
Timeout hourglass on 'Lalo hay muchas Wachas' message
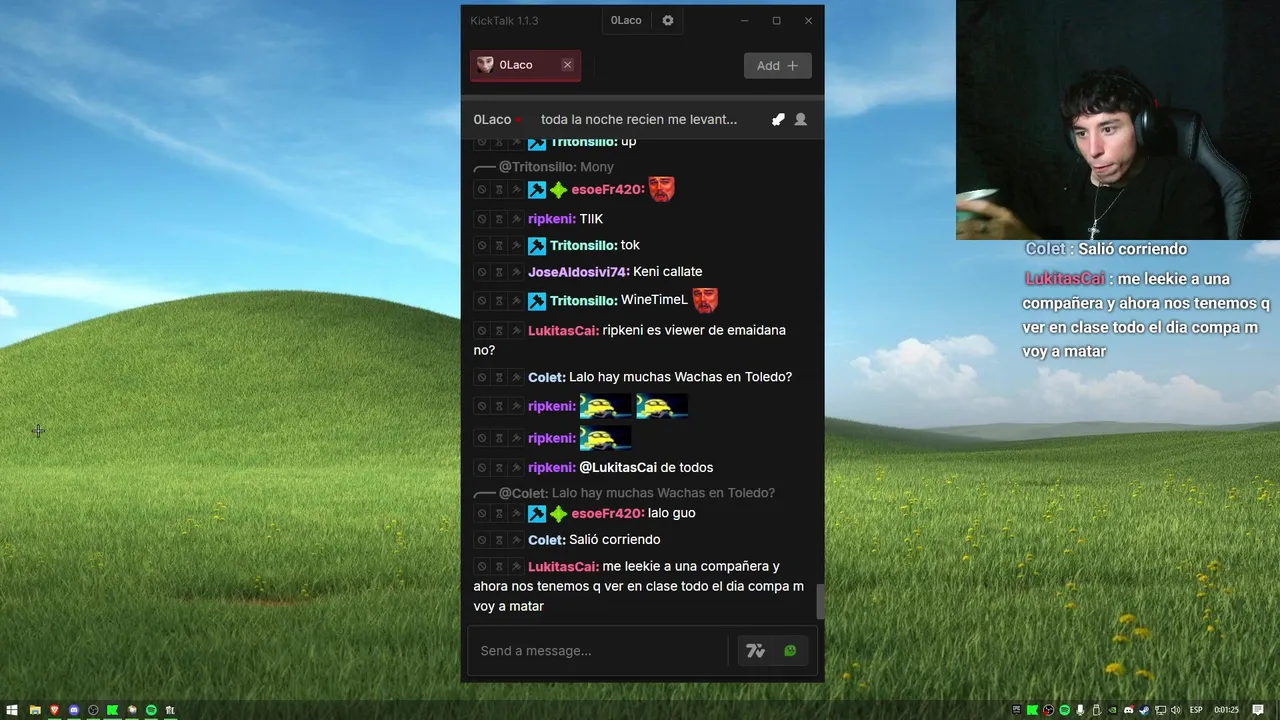point(499,377)
